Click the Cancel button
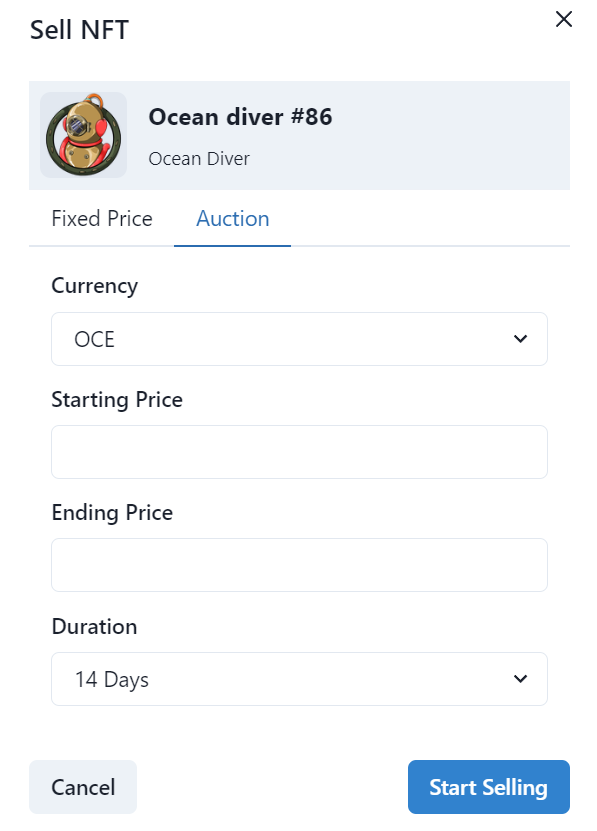Image resolution: width=597 pixels, height=831 pixels. (x=83, y=787)
